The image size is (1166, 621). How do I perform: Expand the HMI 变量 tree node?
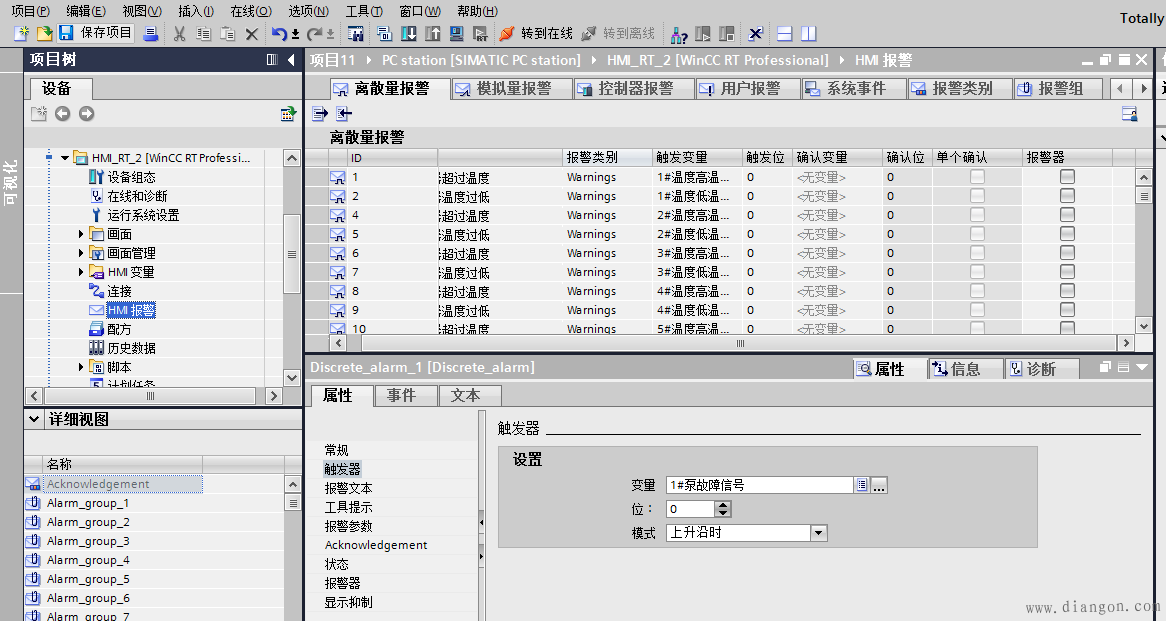(81, 272)
